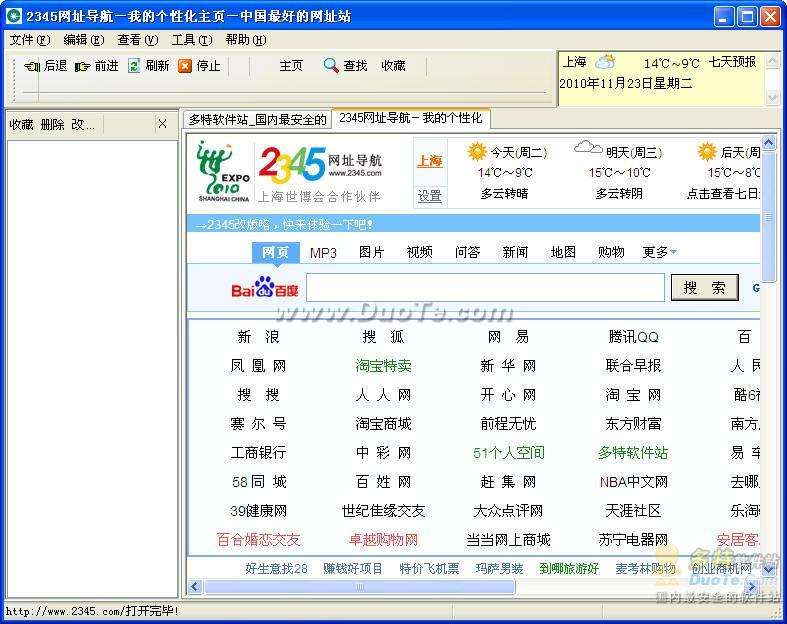Viewport: 787px width, 624px height.
Task: Open the 苏宁电器网 link
Action: [x=633, y=540]
